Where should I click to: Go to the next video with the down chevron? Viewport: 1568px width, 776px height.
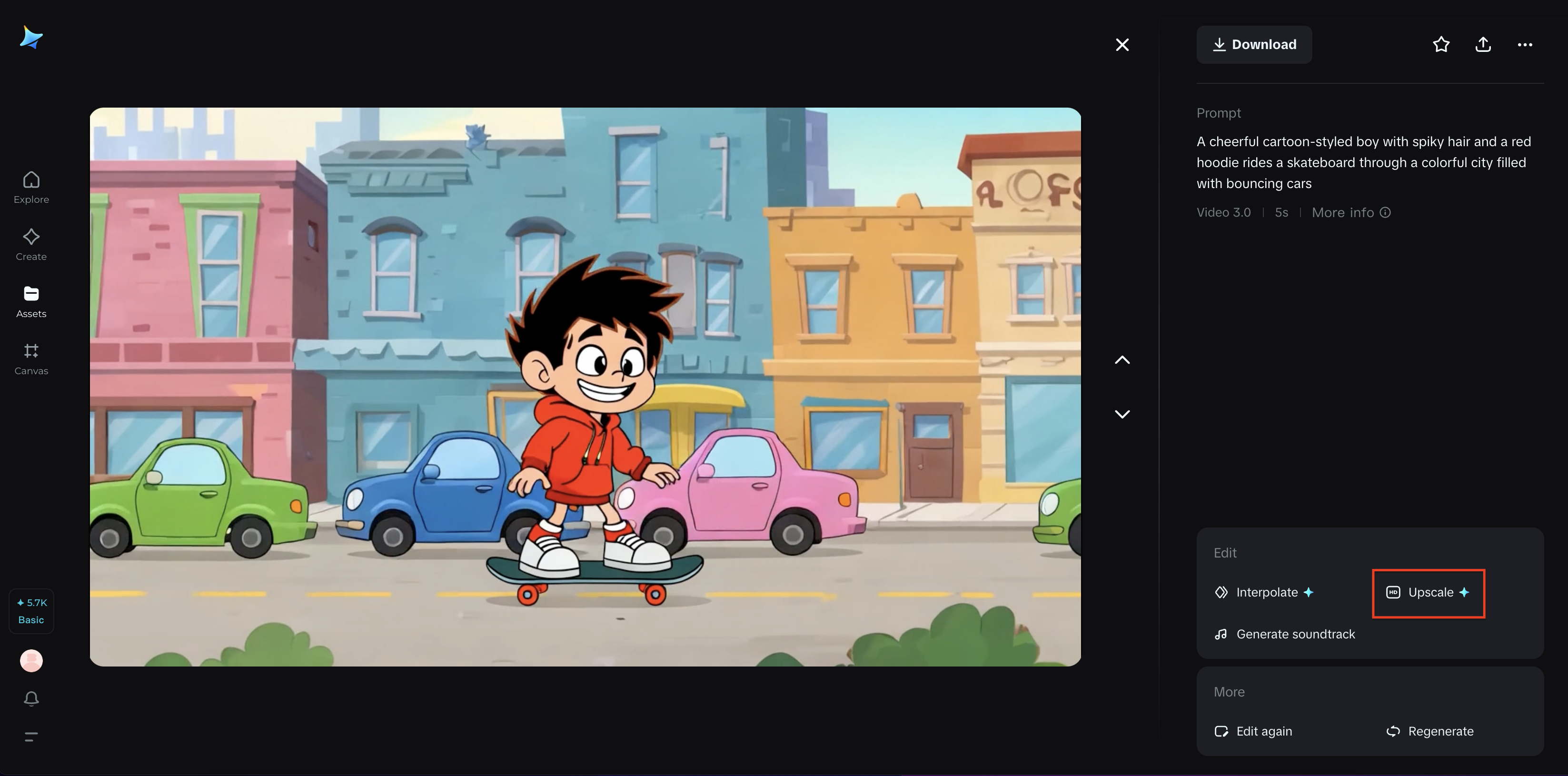click(x=1122, y=414)
